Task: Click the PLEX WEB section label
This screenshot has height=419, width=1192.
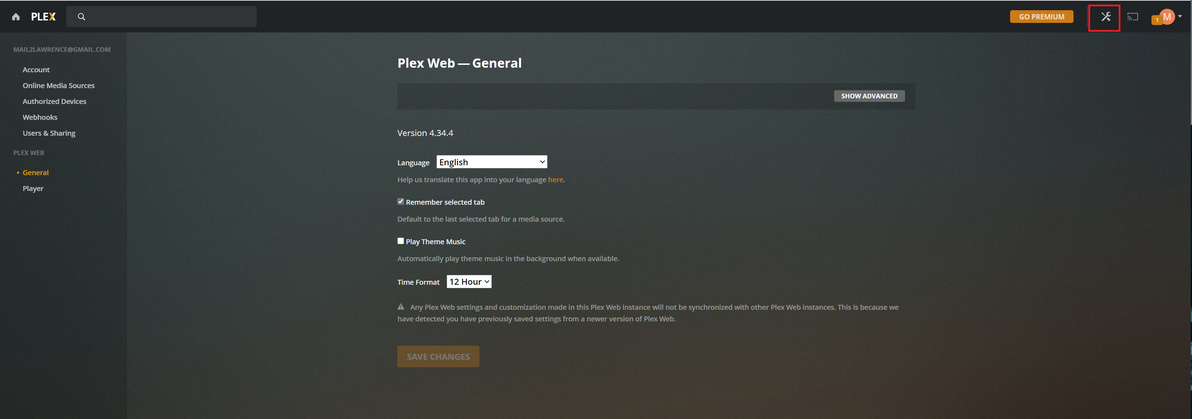Action: coord(29,153)
